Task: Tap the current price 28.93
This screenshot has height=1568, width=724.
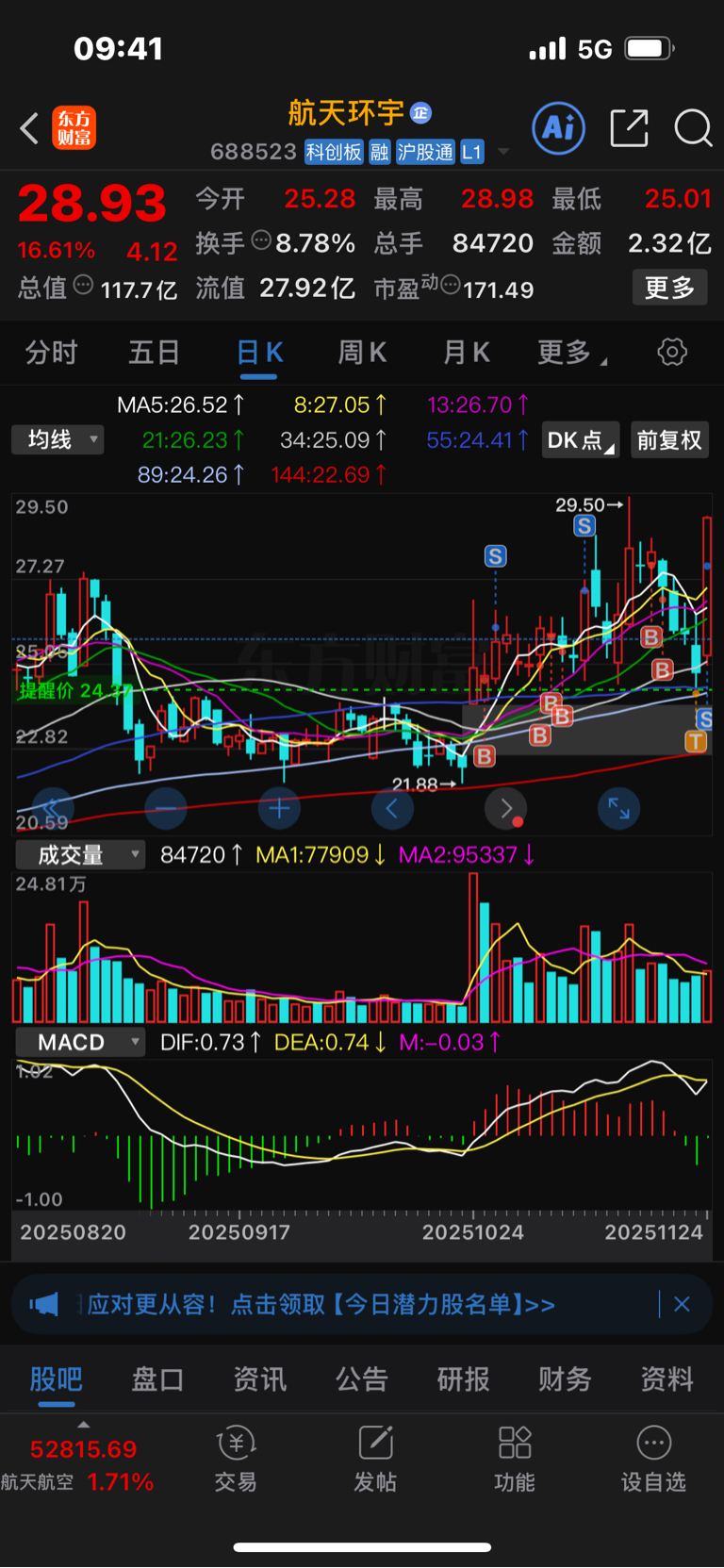Action: [92, 204]
